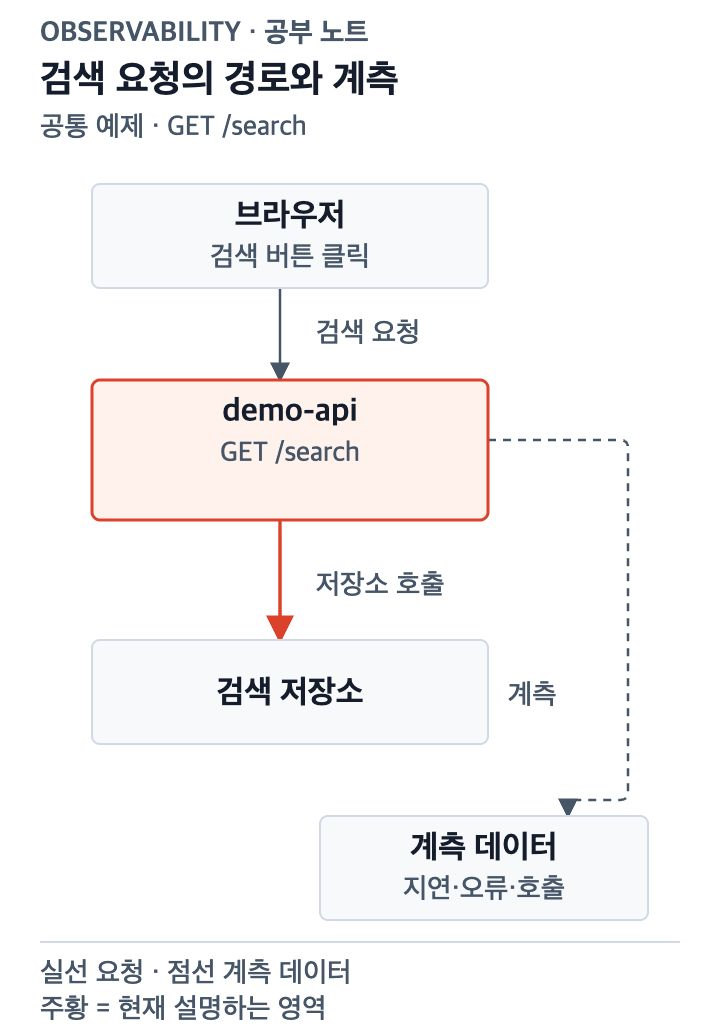This screenshot has width=720, height=1036.
Task: Click the '저장소 호출' arrow label
Action: [x=380, y=583]
